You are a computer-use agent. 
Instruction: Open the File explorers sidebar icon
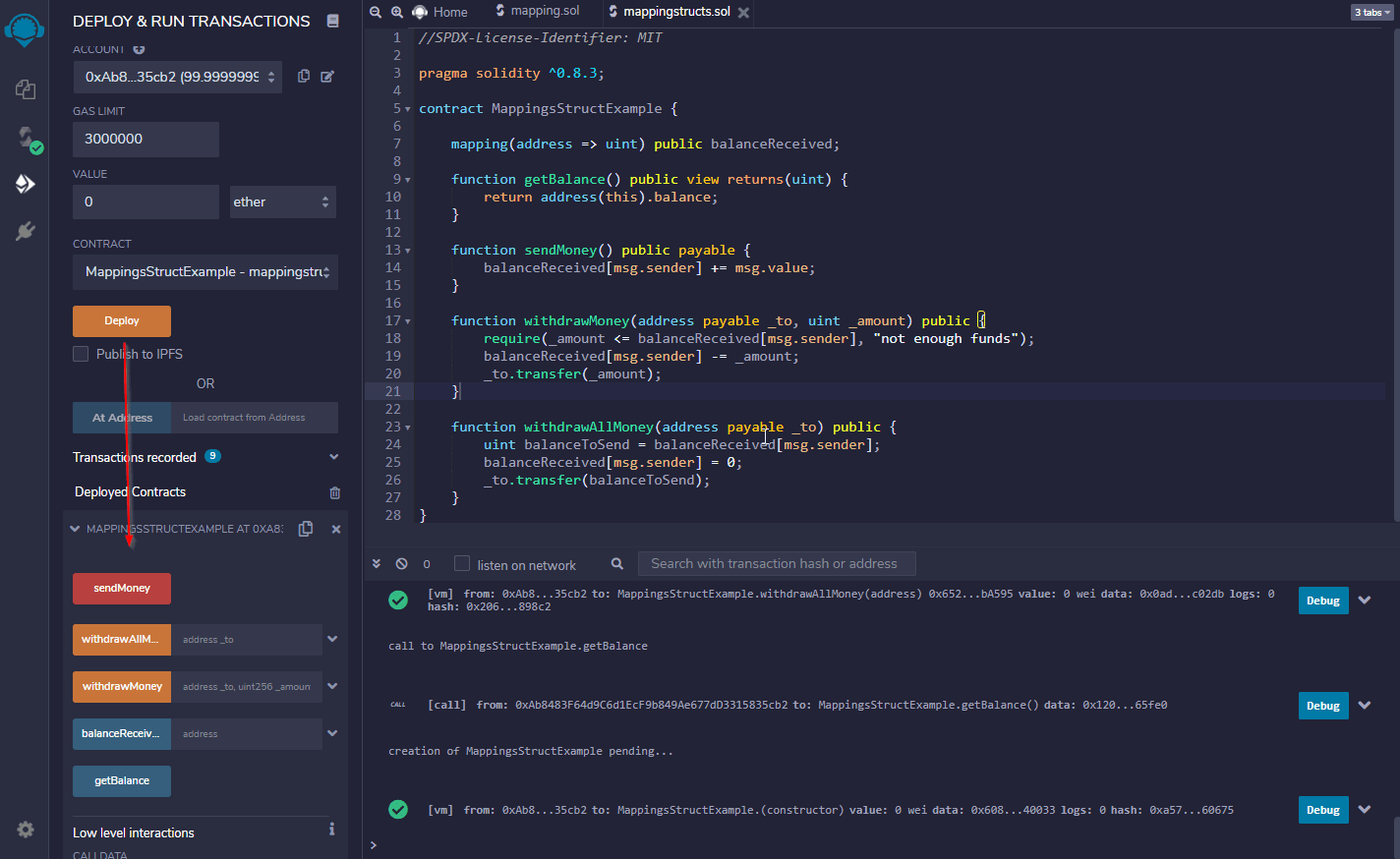pos(26,89)
